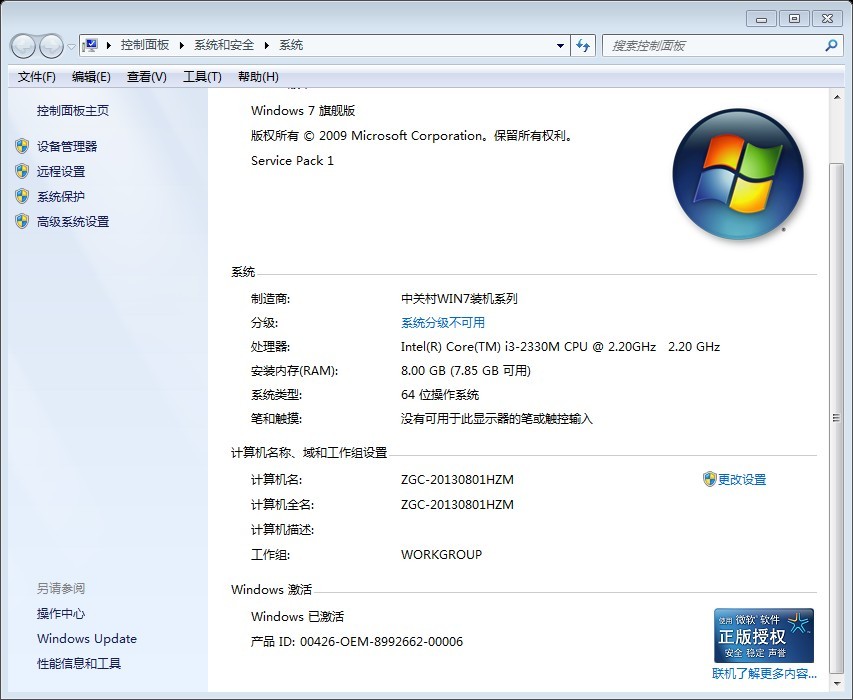The image size is (853, 700).
Task: Close the System window
Action: coord(827,18)
